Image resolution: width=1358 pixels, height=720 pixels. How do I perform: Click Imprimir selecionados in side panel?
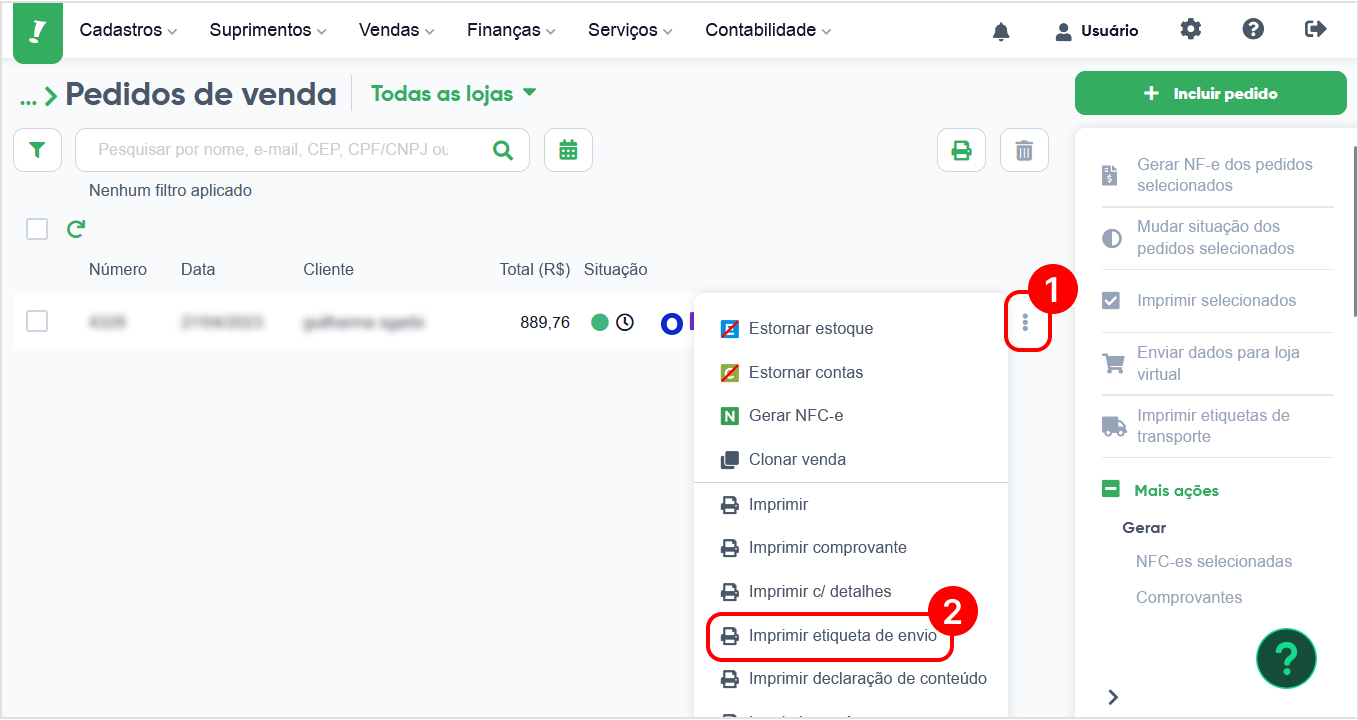(1218, 300)
